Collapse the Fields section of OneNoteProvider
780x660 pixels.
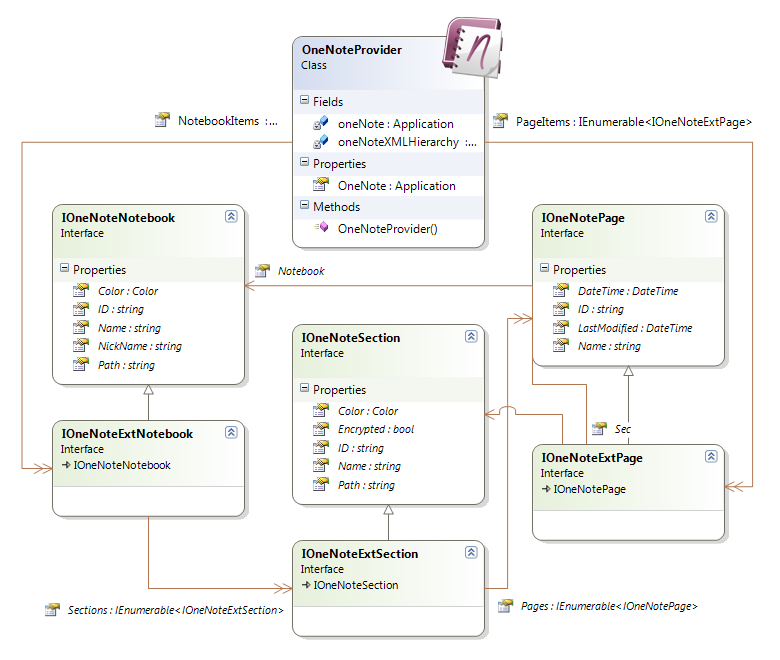pos(304,100)
